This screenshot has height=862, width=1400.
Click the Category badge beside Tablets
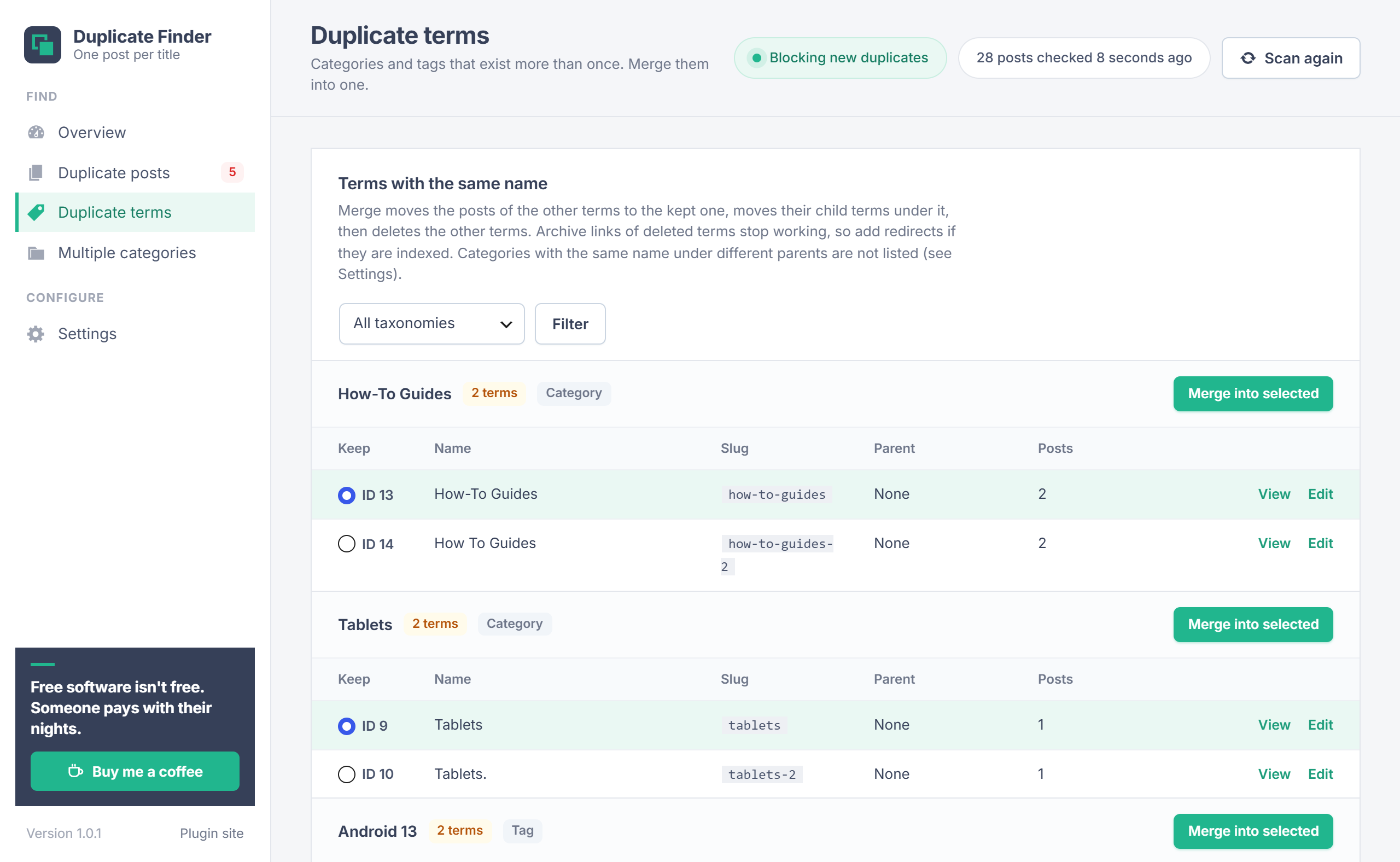pyautogui.click(x=514, y=624)
